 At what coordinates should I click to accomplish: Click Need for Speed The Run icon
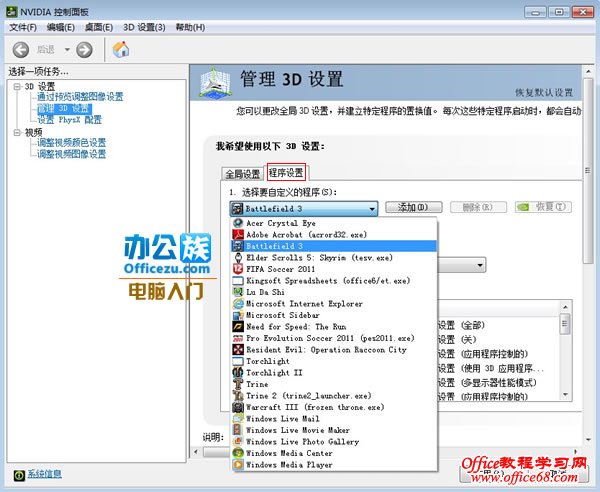tap(238, 326)
